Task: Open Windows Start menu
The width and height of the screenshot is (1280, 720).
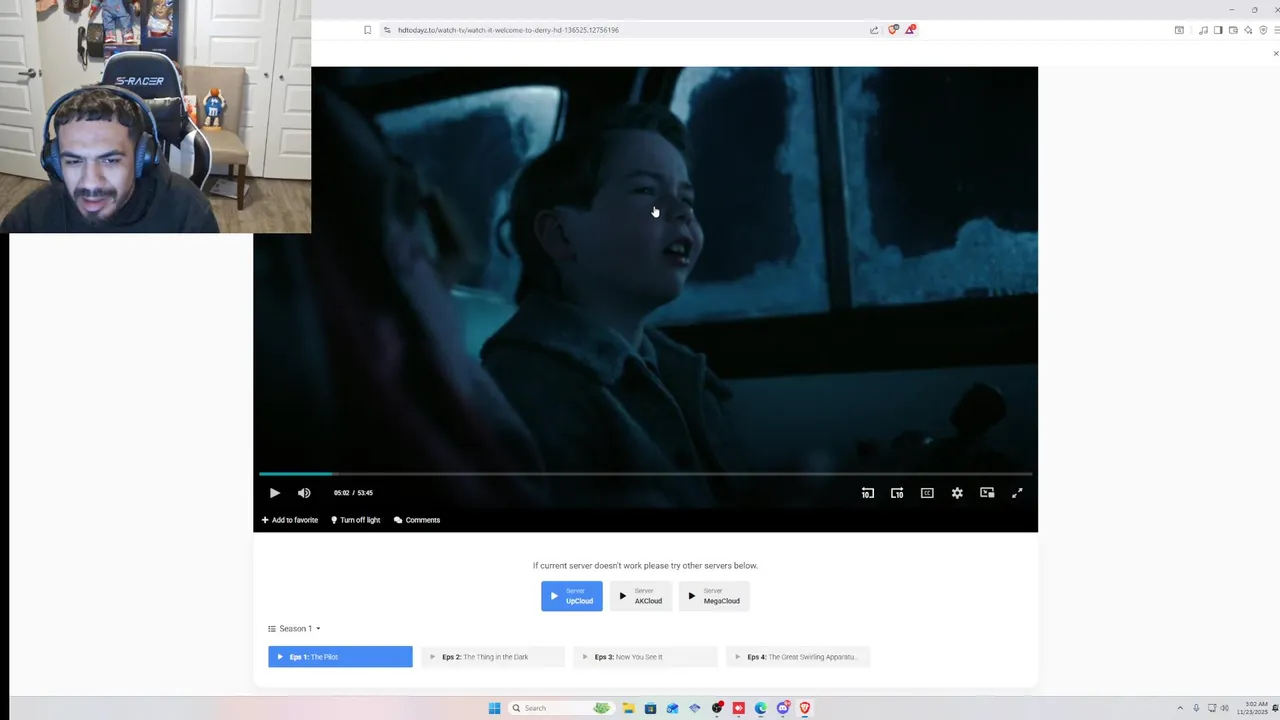Action: coord(494,708)
